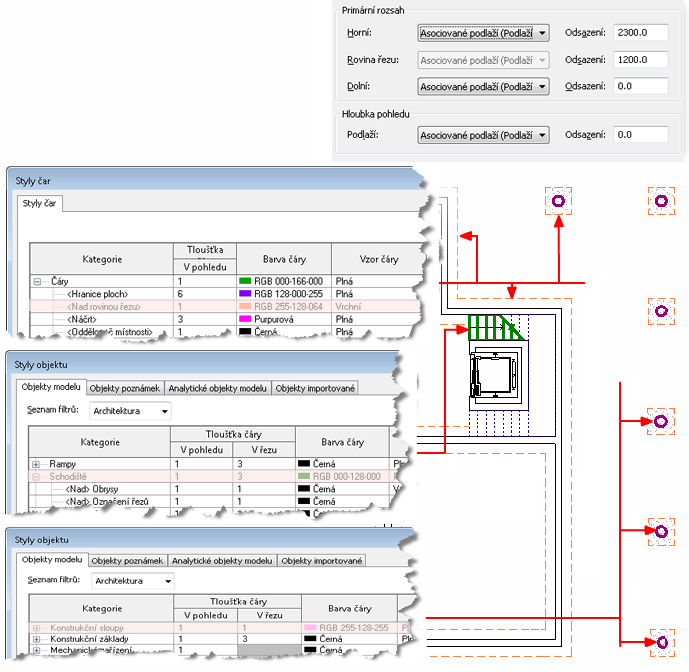Click the Rovina řezu offset field 1200.0
The image size is (689, 672).
click(x=641, y=59)
